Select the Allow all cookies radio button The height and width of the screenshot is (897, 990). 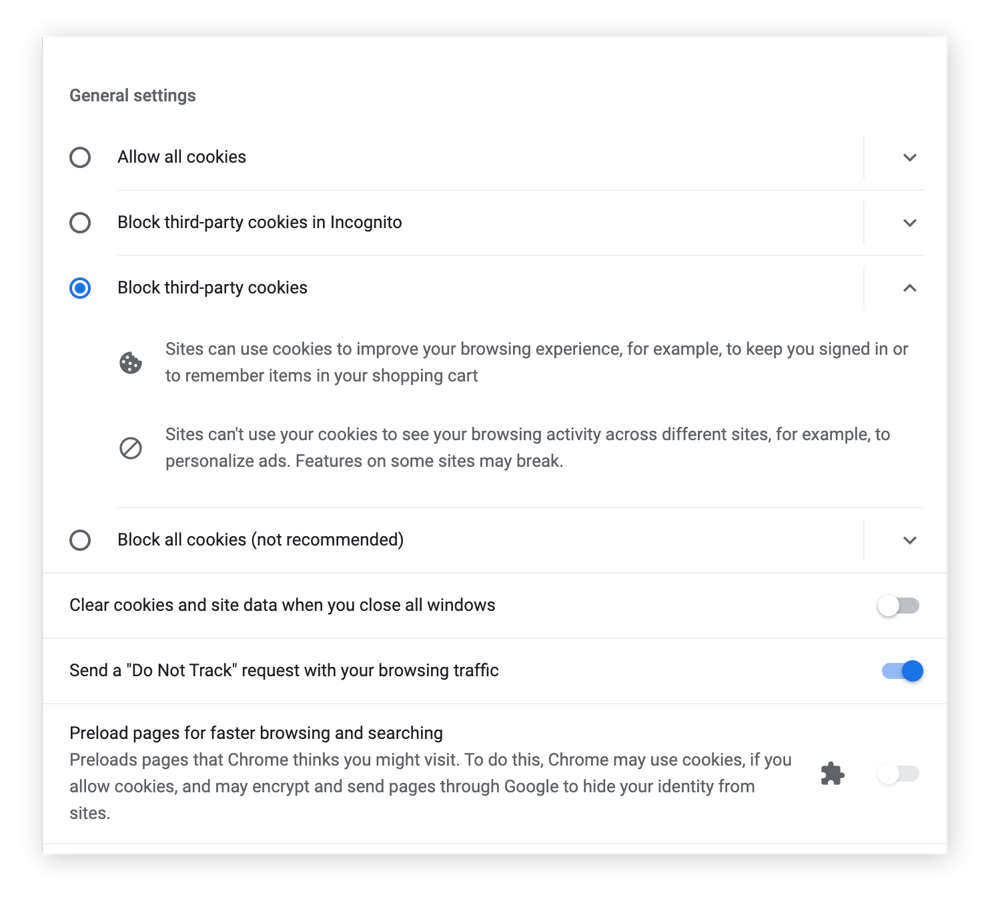tap(80, 157)
